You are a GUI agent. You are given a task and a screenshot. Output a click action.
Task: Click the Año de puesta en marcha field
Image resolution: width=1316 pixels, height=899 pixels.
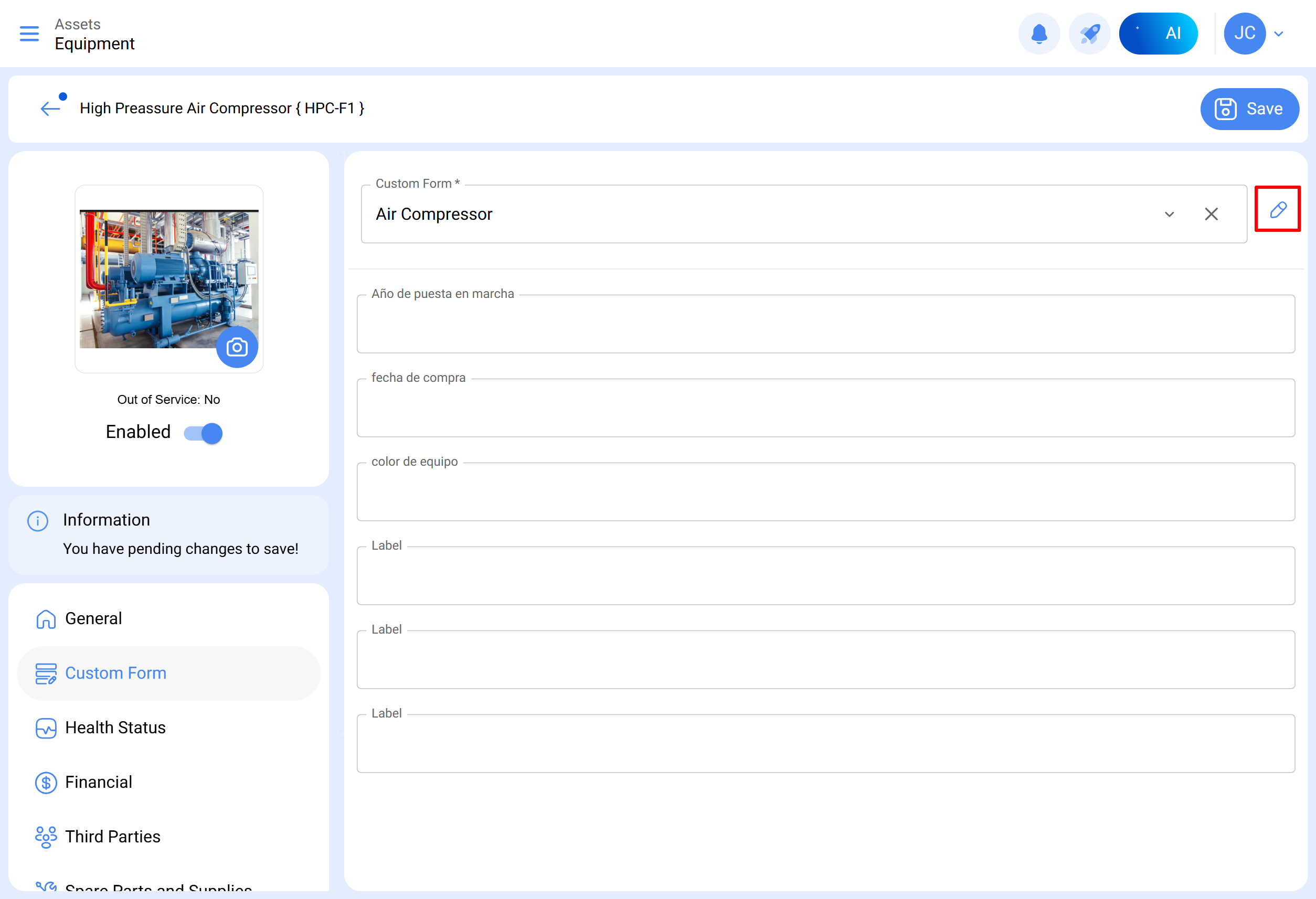(825, 325)
